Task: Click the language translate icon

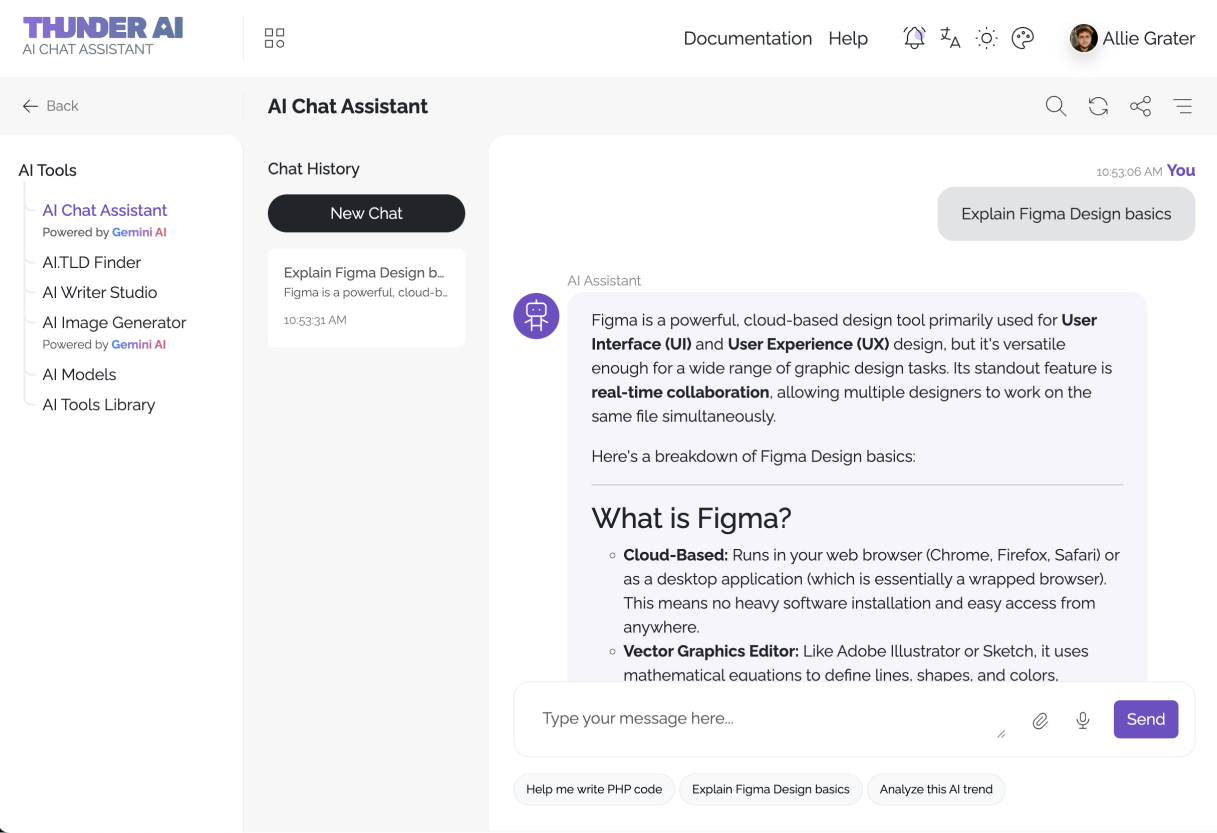Action: [x=950, y=38]
